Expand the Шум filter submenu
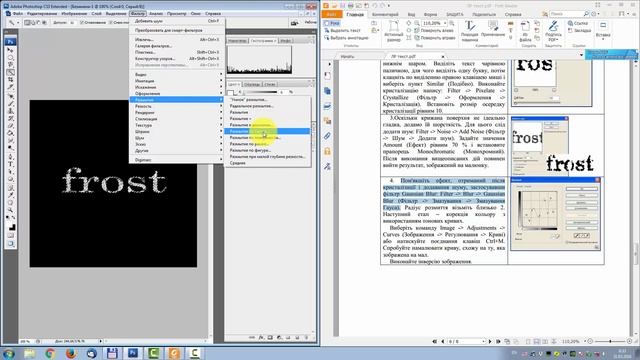The image size is (640, 360). click(178, 138)
